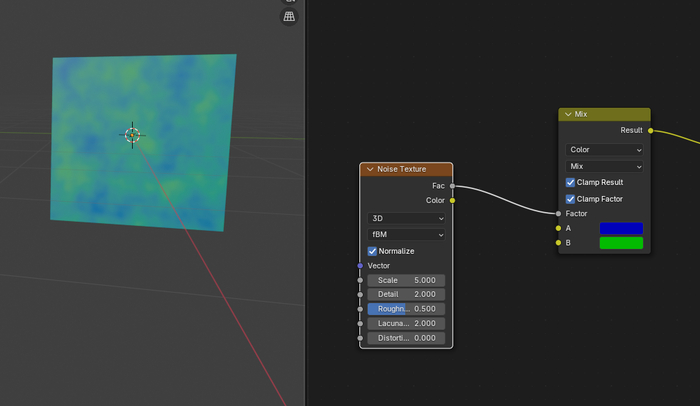Click the Scale value field
This screenshot has width=700, height=406.
click(406, 280)
